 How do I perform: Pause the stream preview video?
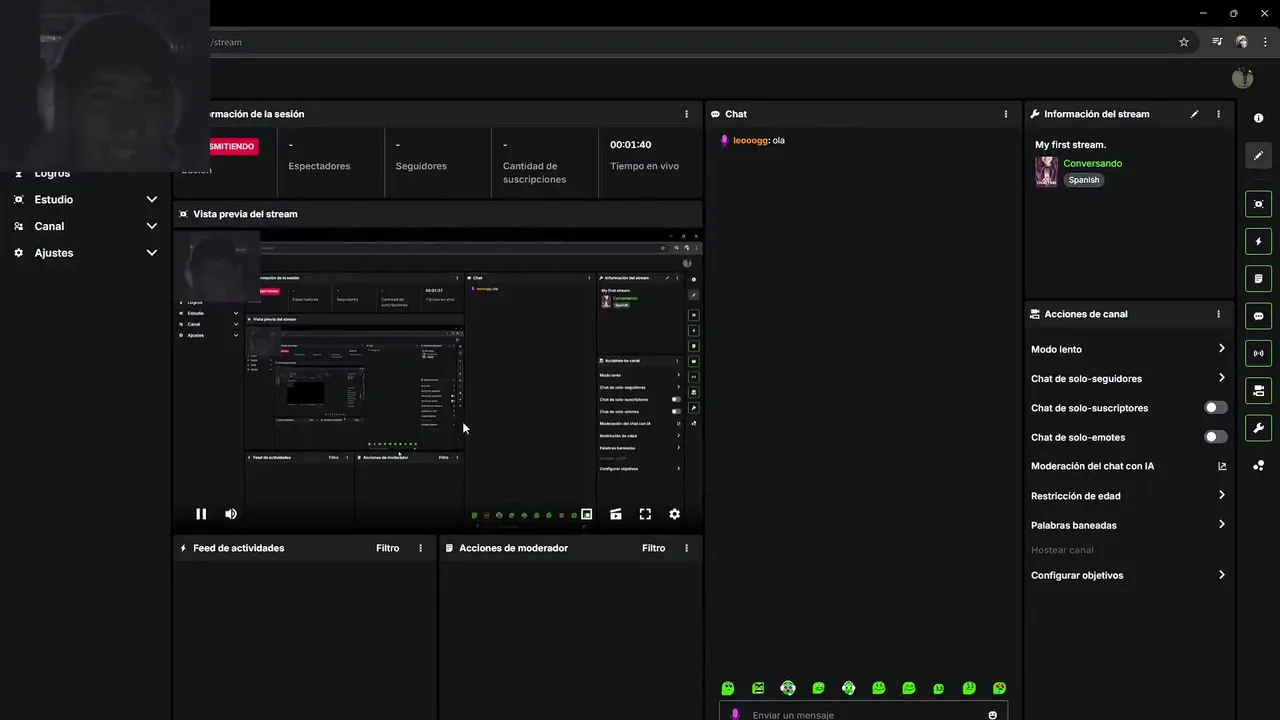click(201, 514)
